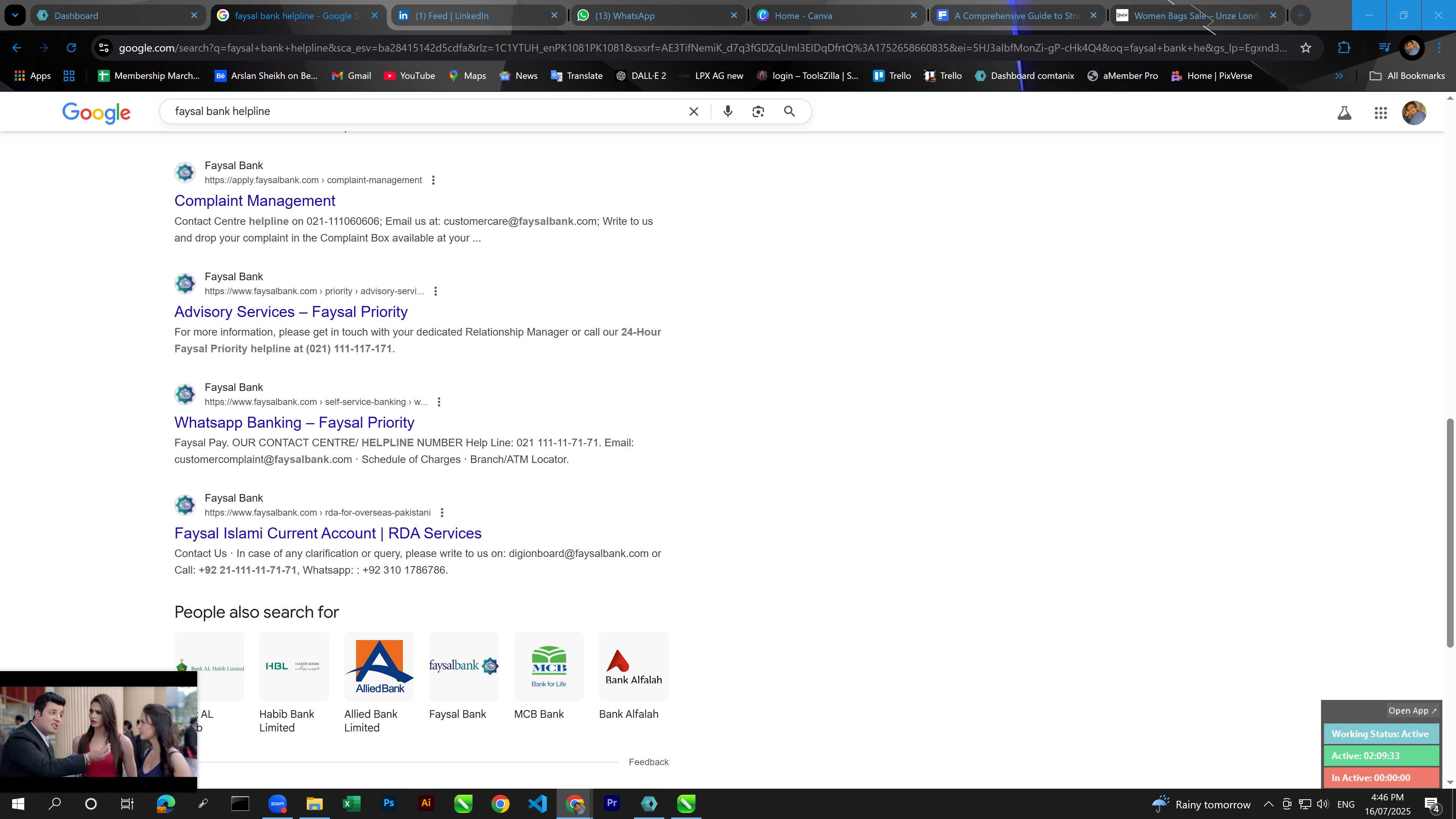Click Open App in tracker widget

point(1412,711)
